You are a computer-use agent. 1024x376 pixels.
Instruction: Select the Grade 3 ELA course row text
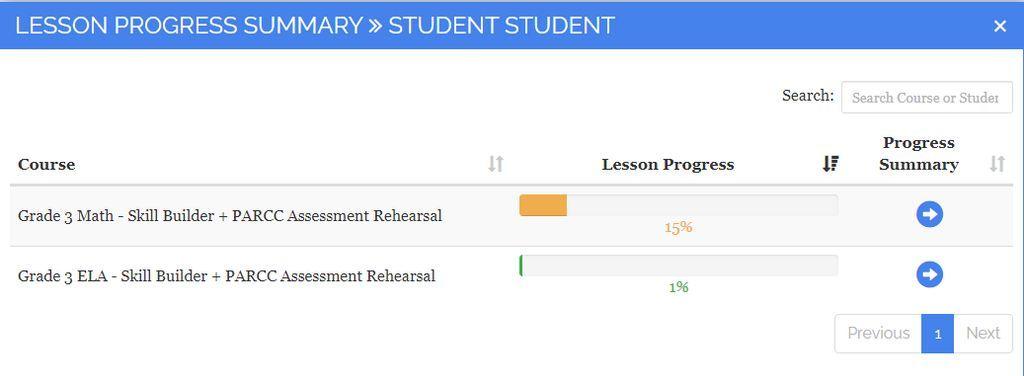point(227,275)
